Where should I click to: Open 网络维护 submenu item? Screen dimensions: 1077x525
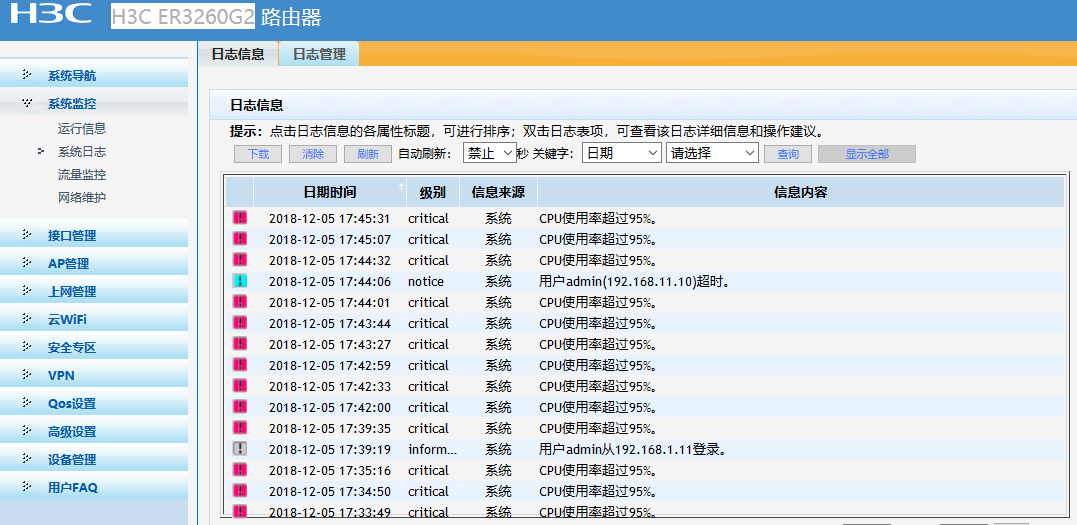point(82,197)
